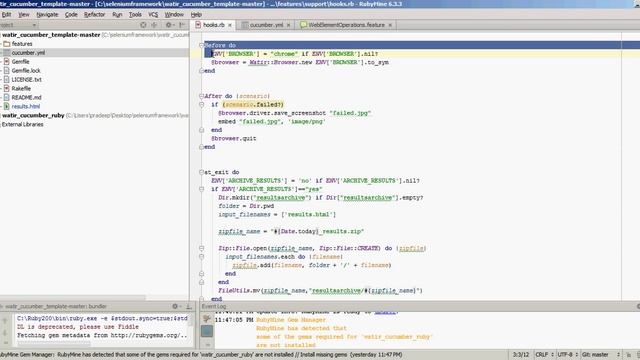This screenshot has width=640, height=360.
Task: Collapse the 'After do |scenario|' block
Action: click(x=201, y=96)
